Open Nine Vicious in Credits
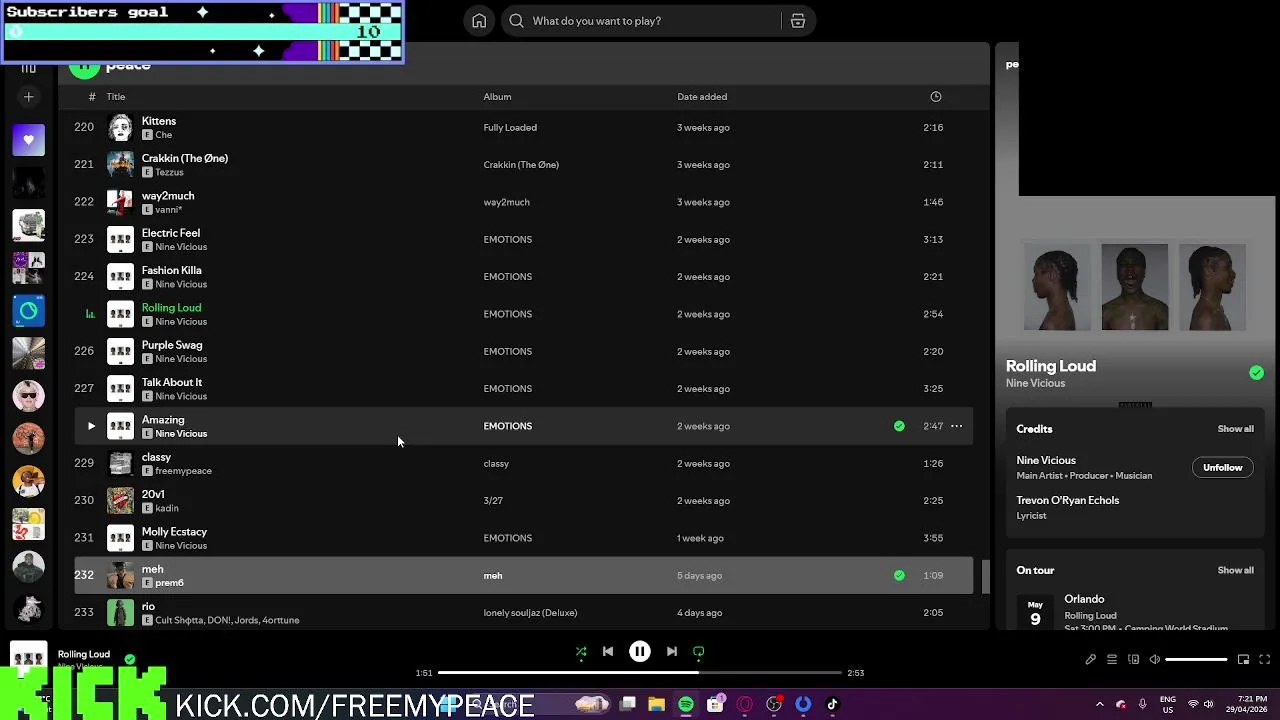1280x720 pixels. 1046,461
